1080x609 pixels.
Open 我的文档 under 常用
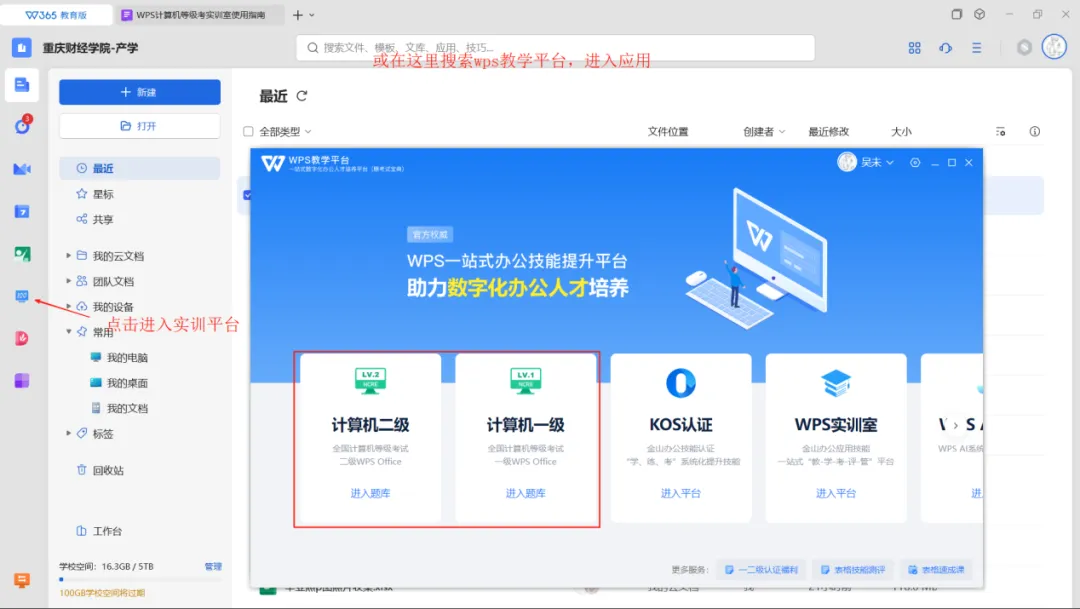coord(119,409)
